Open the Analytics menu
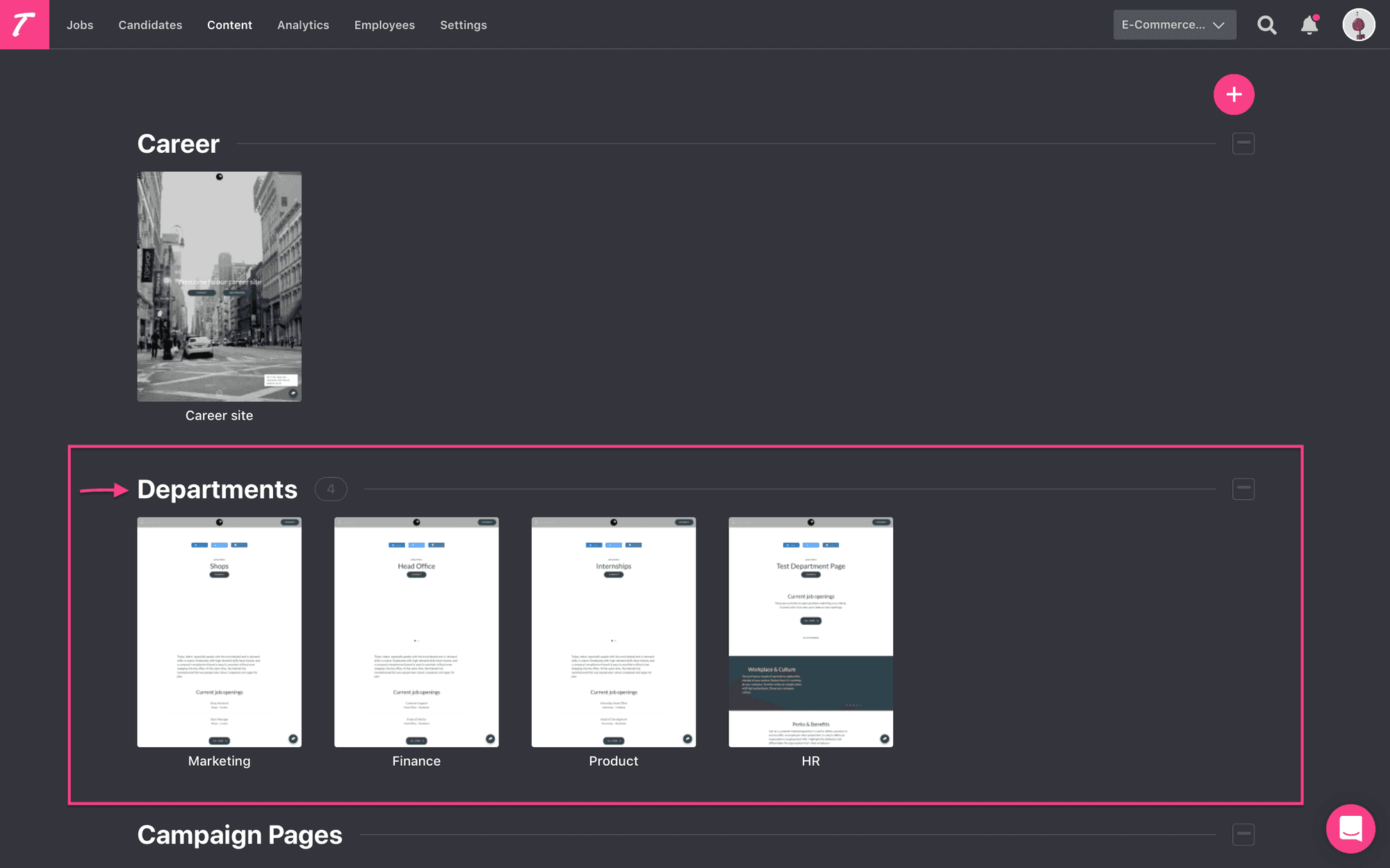 coord(303,25)
